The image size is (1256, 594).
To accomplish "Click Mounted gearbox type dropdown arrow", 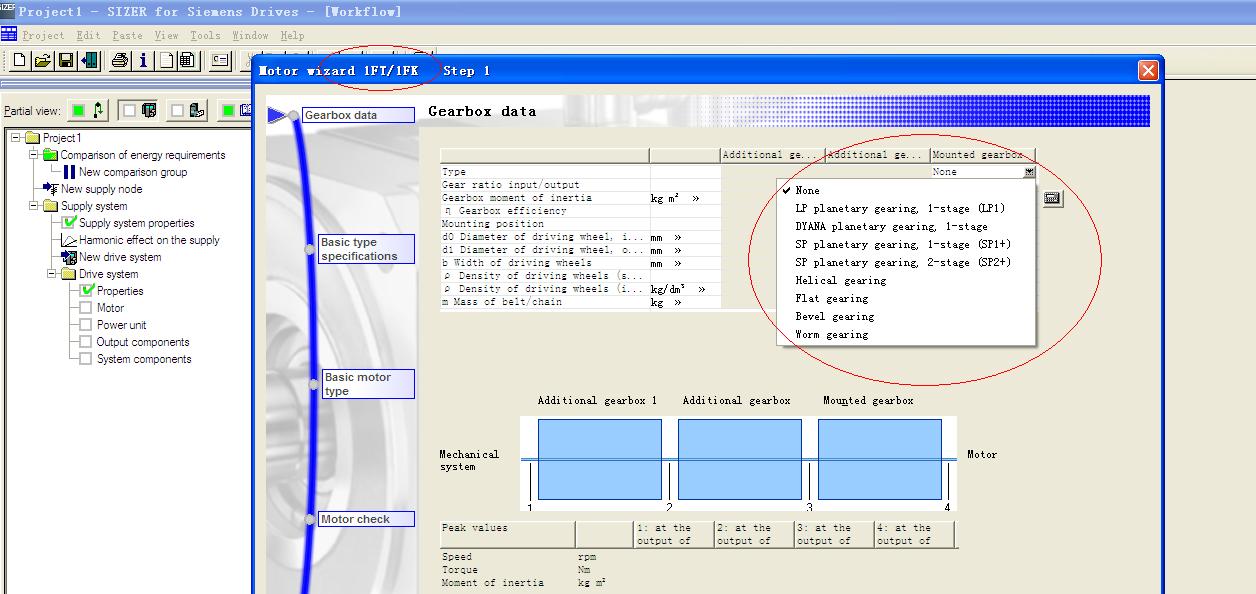I will pyautogui.click(x=1029, y=172).
